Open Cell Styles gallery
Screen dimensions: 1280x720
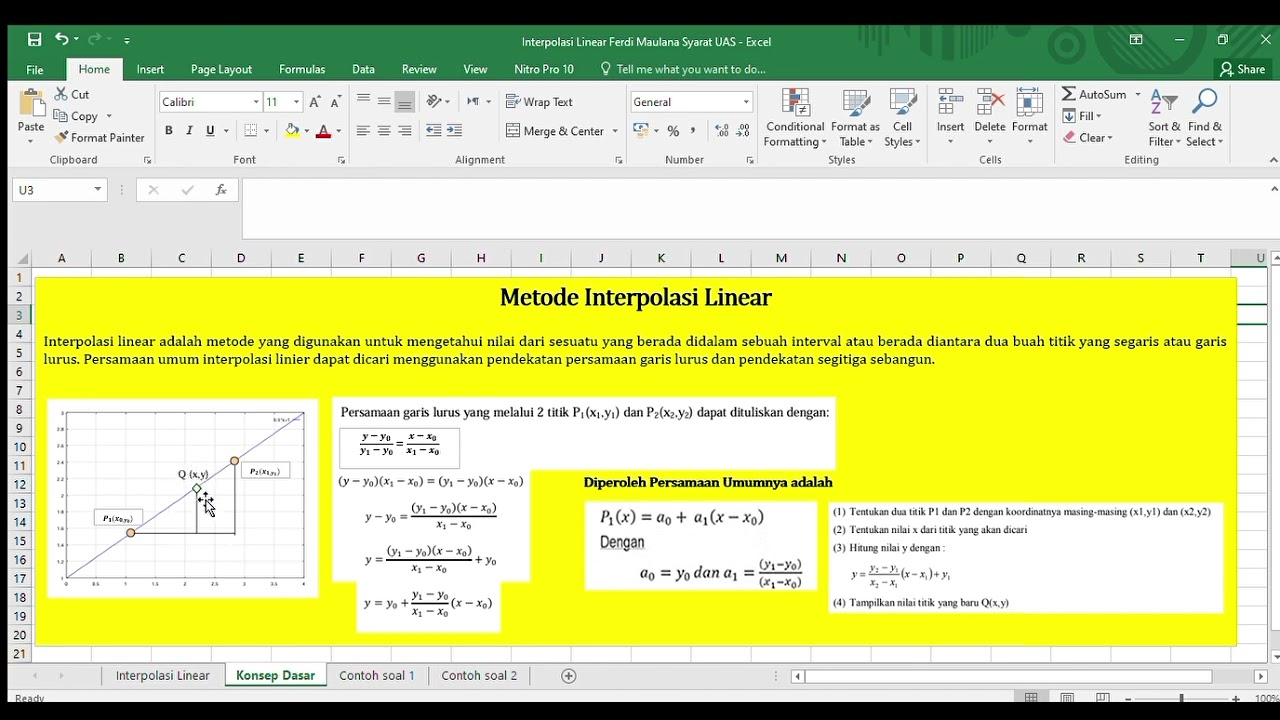(902, 118)
